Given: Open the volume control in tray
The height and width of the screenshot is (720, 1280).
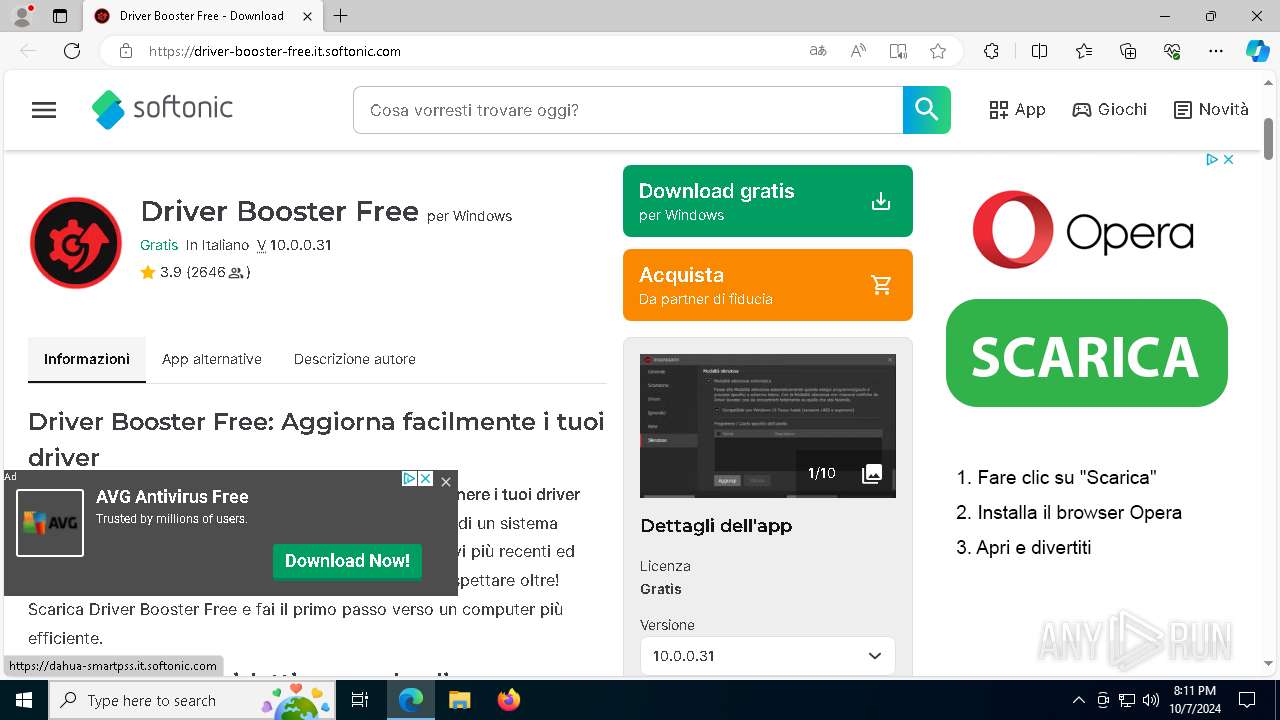Looking at the screenshot, I should point(1151,700).
